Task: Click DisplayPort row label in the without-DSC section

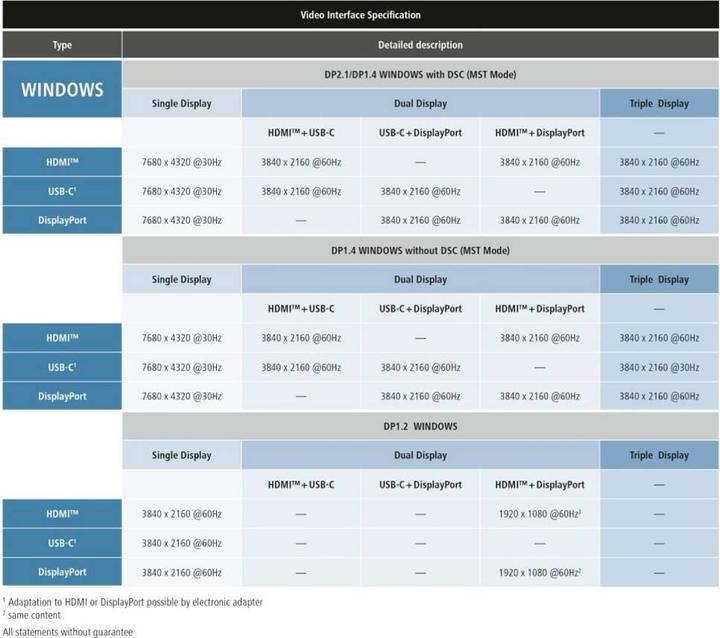Action: [61, 396]
